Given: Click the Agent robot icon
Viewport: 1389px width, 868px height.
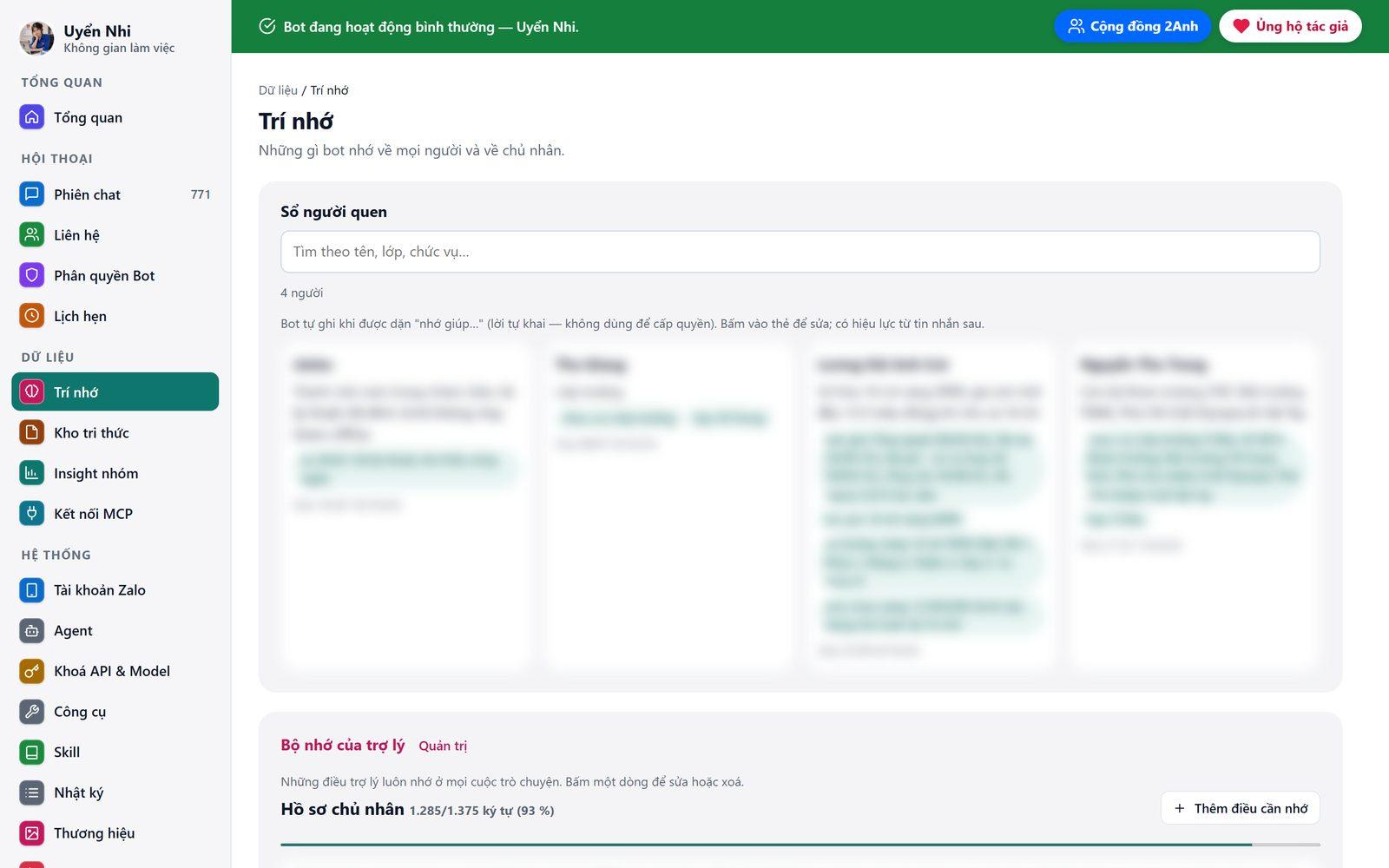Looking at the screenshot, I should [32, 631].
